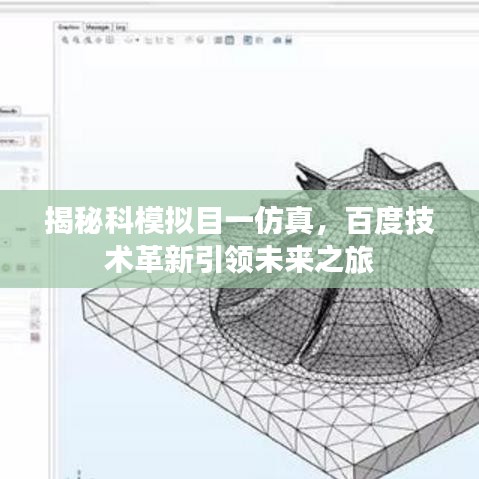The image size is (479, 479).
Task: Click the Graphics tab
Action: [x=69, y=27]
